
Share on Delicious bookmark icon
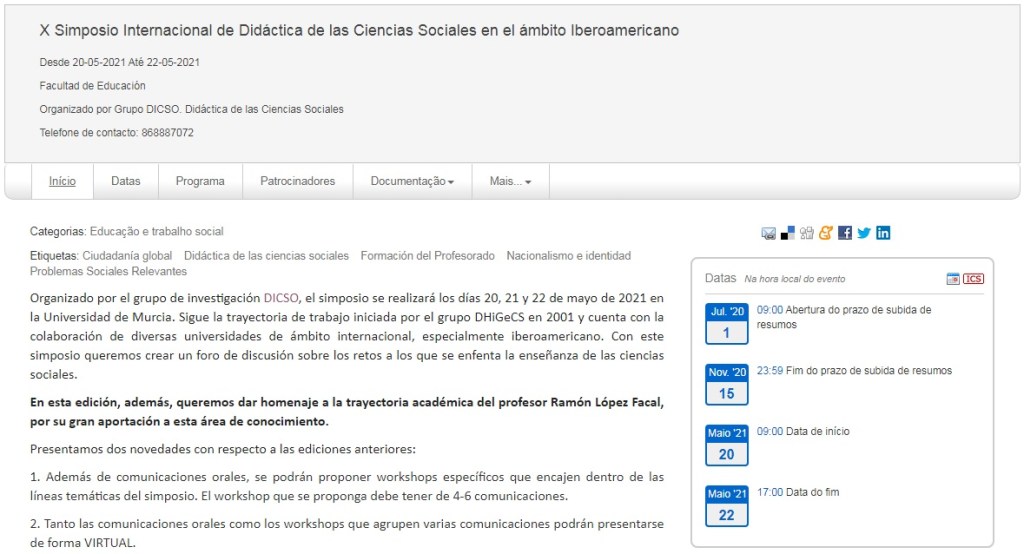[787, 233]
